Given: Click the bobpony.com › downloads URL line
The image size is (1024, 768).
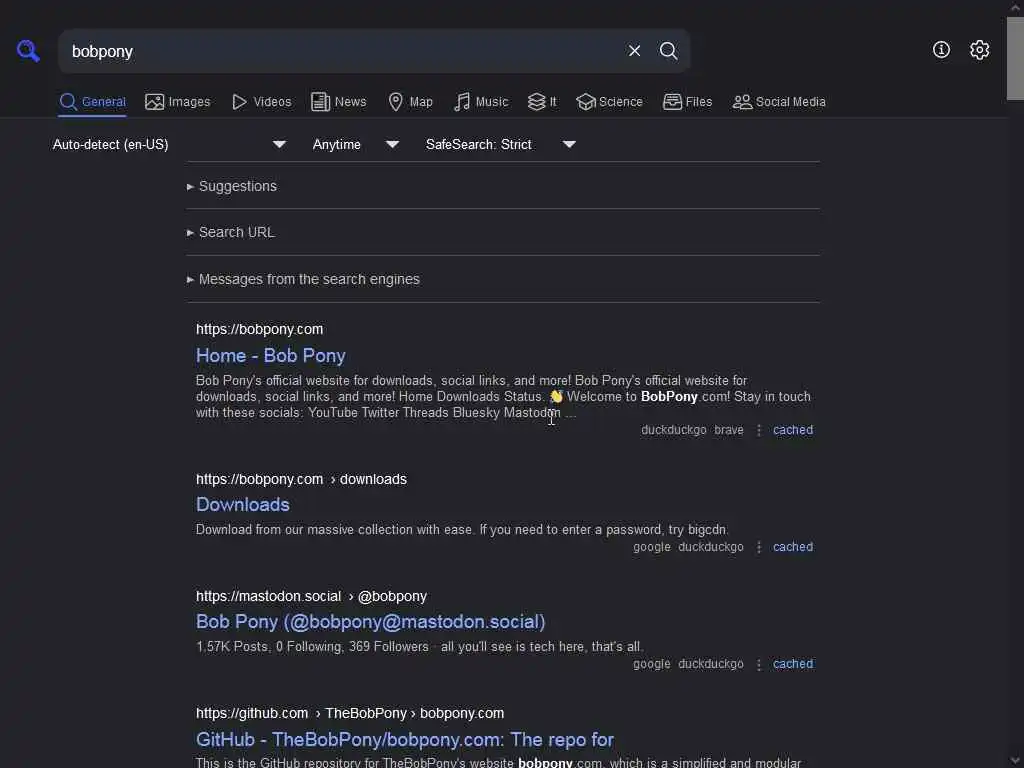Looking at the screenshot, I should [301, 479].
